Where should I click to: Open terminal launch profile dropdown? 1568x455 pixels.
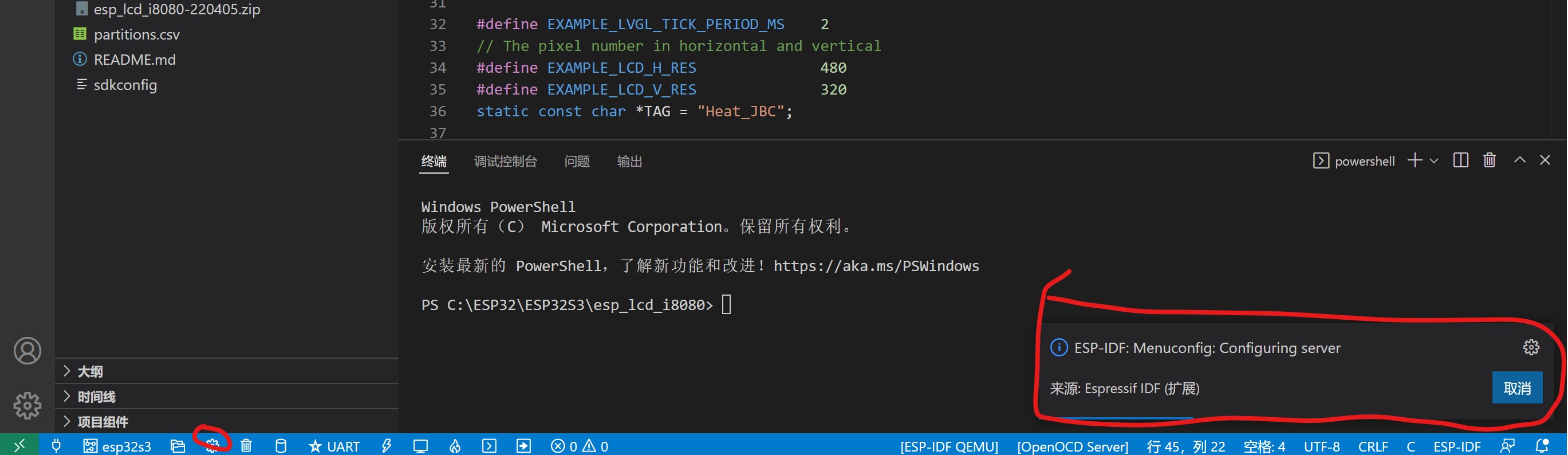pos(1434,161)
